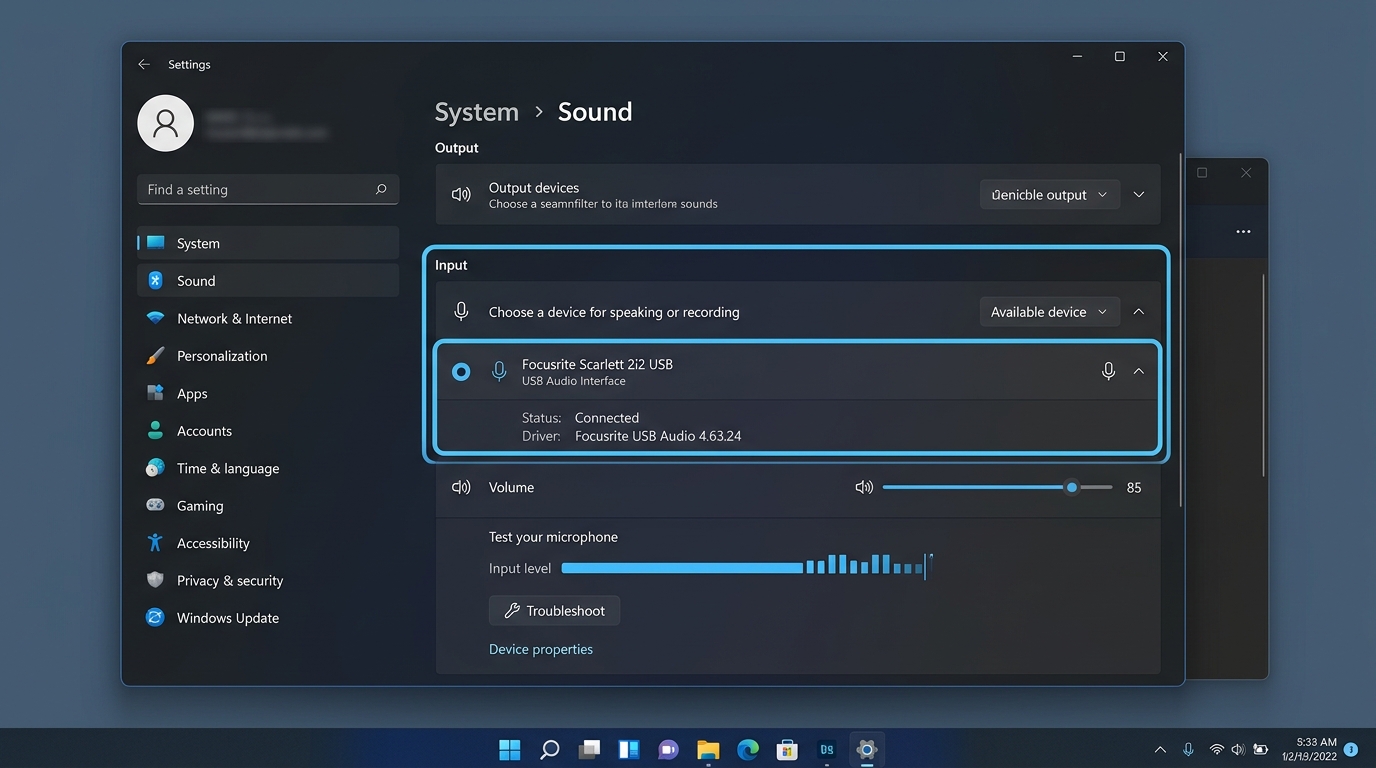Click the blue microphone icon beside Focusrite Scarlett
The image size is (1376, 768).
499,372
